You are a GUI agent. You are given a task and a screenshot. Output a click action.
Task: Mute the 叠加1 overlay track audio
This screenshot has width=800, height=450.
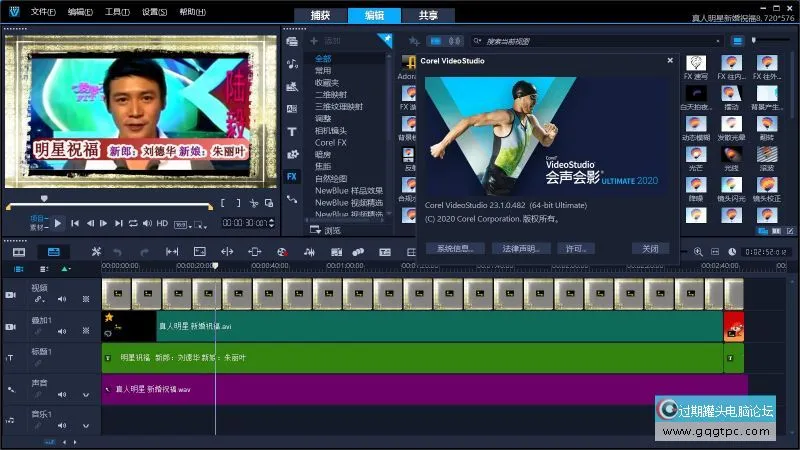(61, 332)
